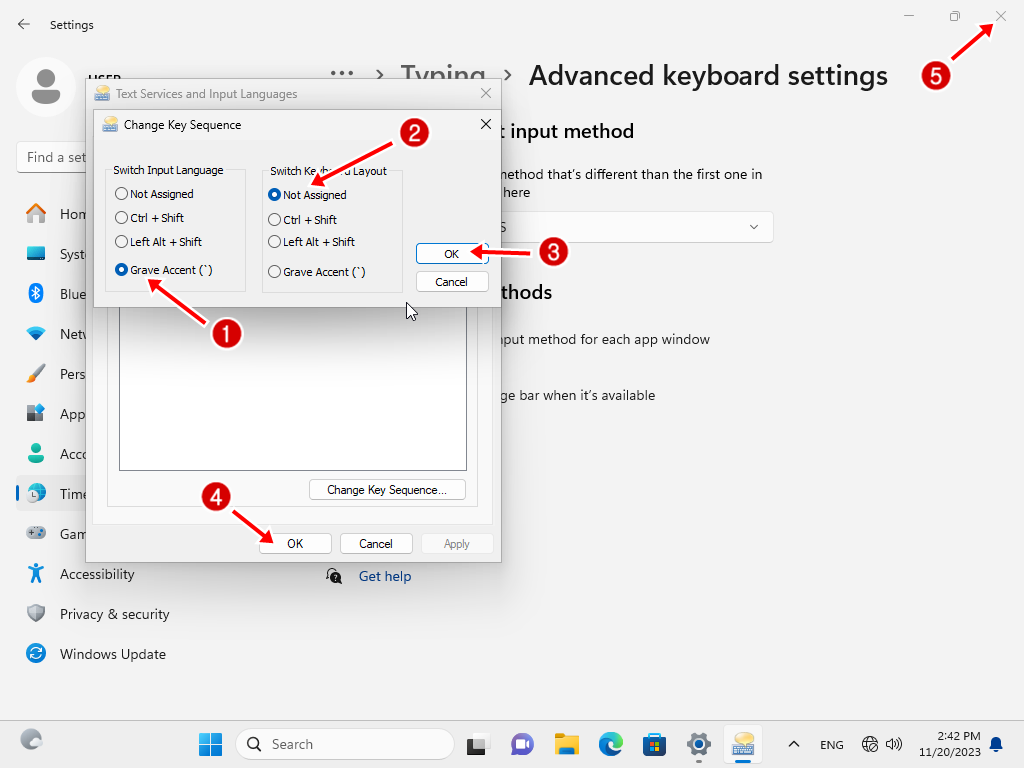Open Microsoft Edge from the taskbar

point(611,744)
